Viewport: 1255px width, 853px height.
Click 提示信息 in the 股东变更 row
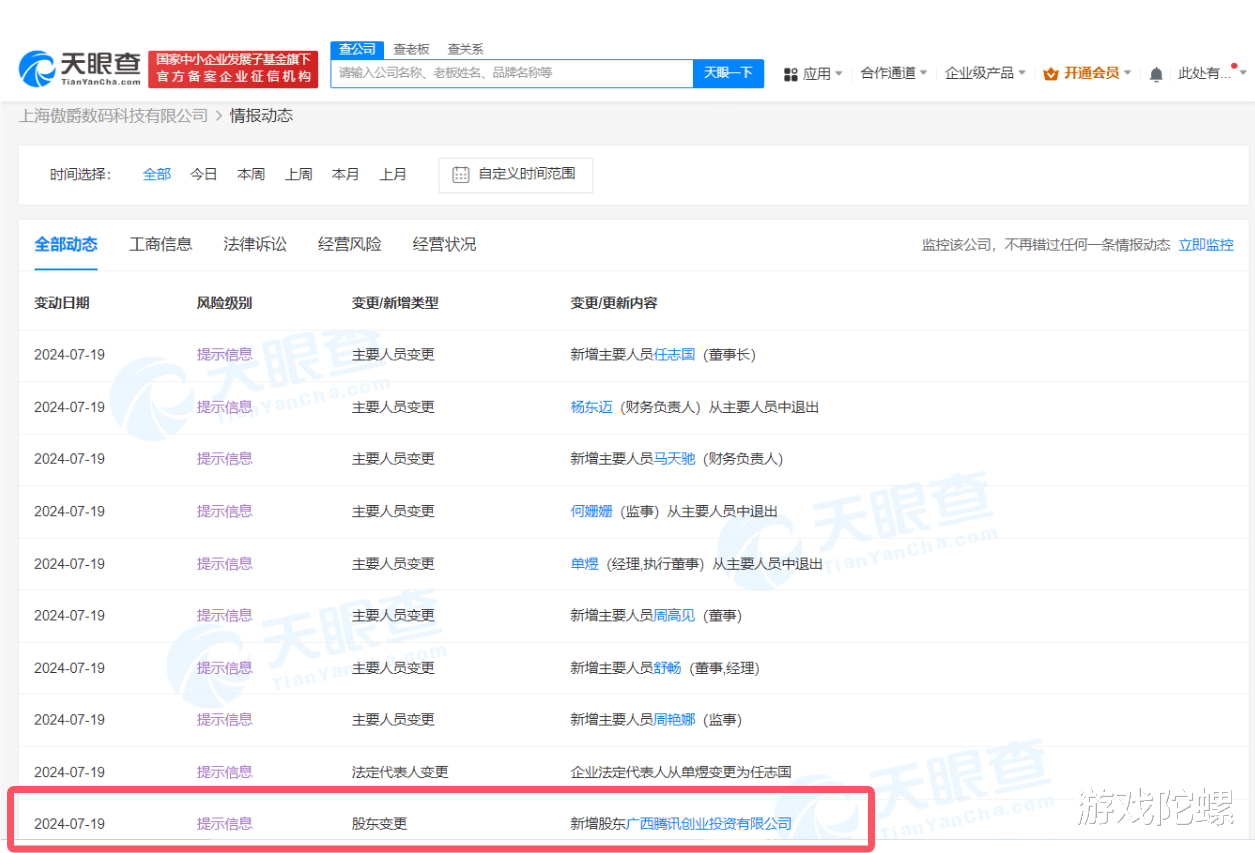224,824
